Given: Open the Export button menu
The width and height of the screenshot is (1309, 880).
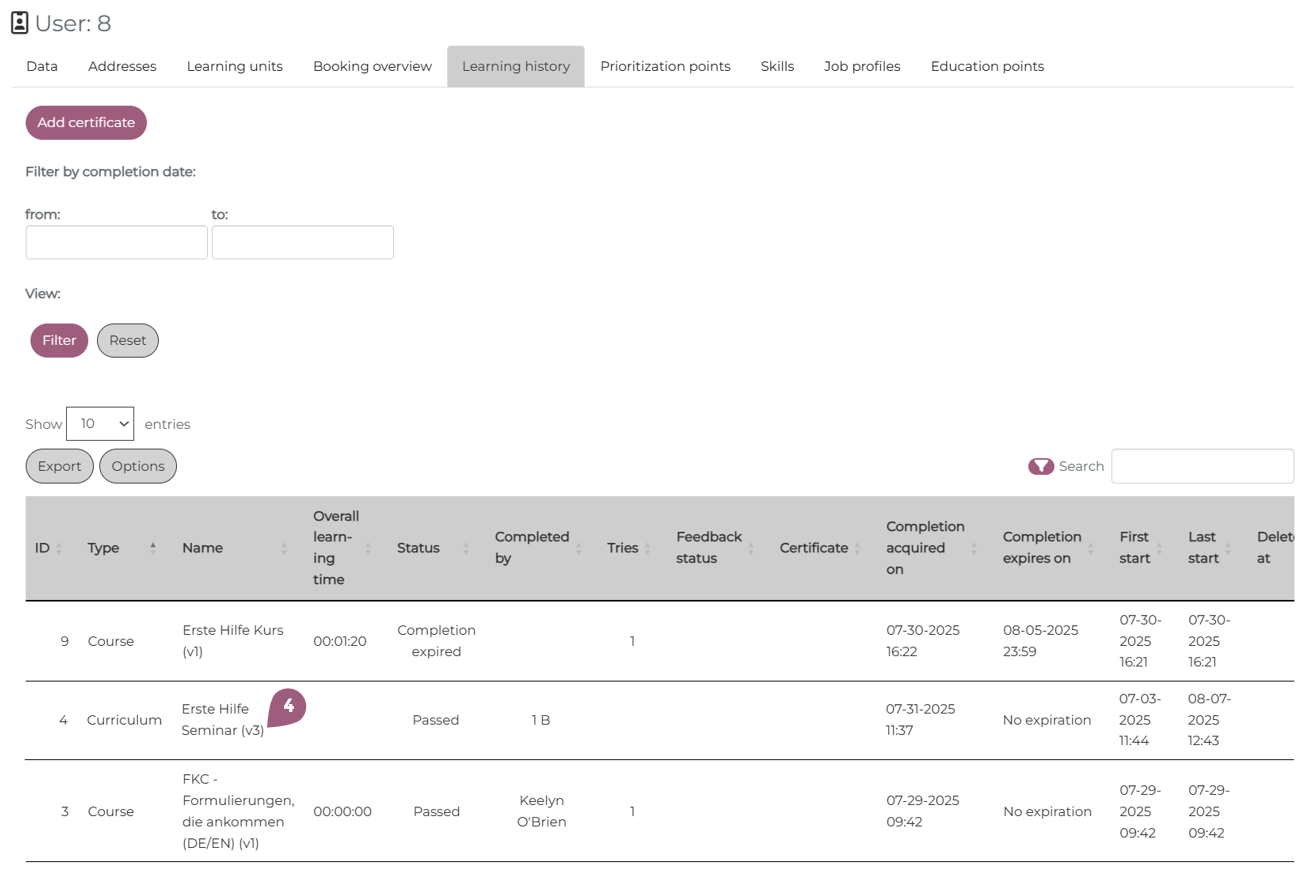Looking at the screenshot, I should point(60,466).
